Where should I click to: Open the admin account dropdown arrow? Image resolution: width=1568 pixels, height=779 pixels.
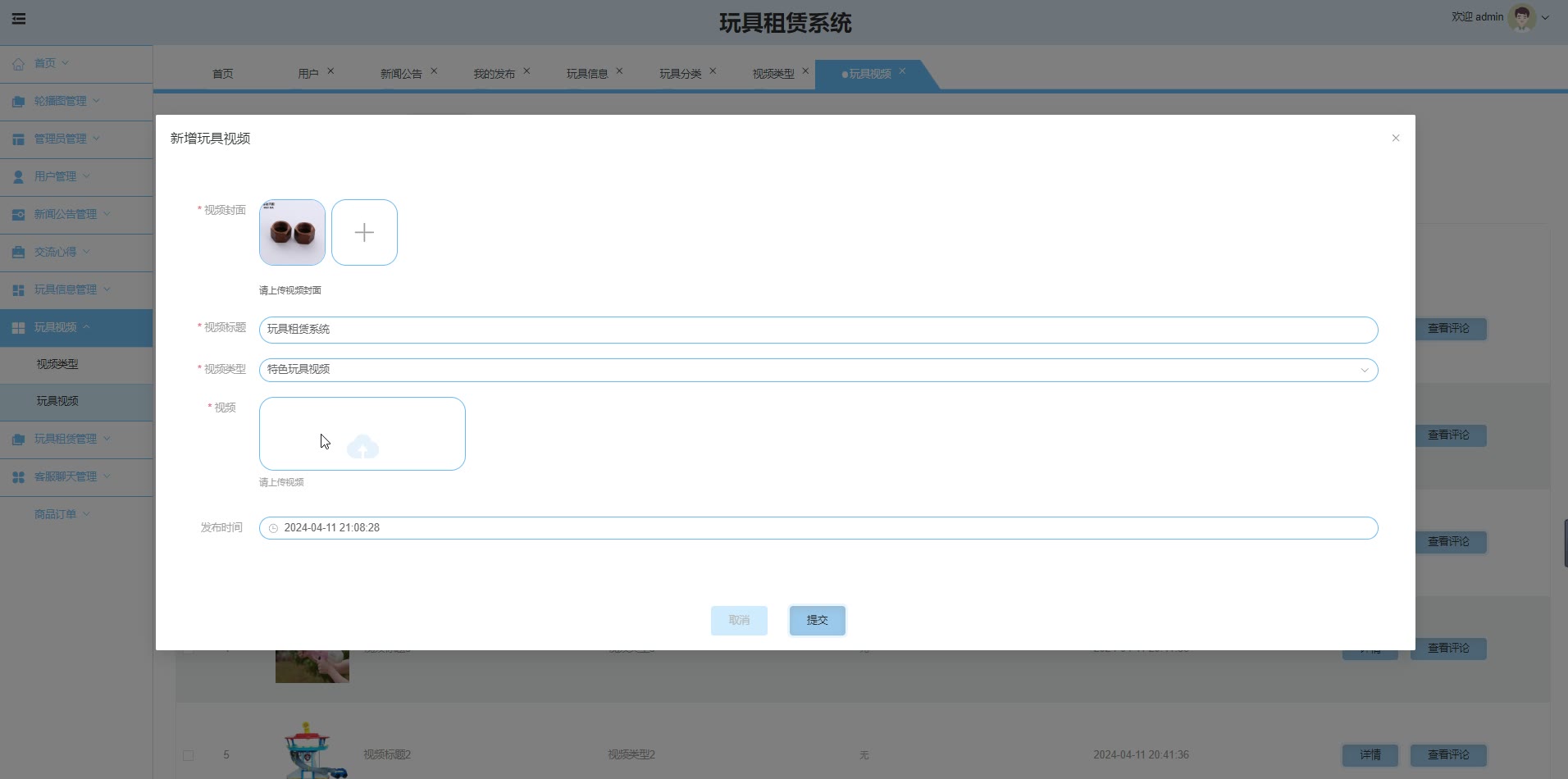click(x=1545, y=17)
